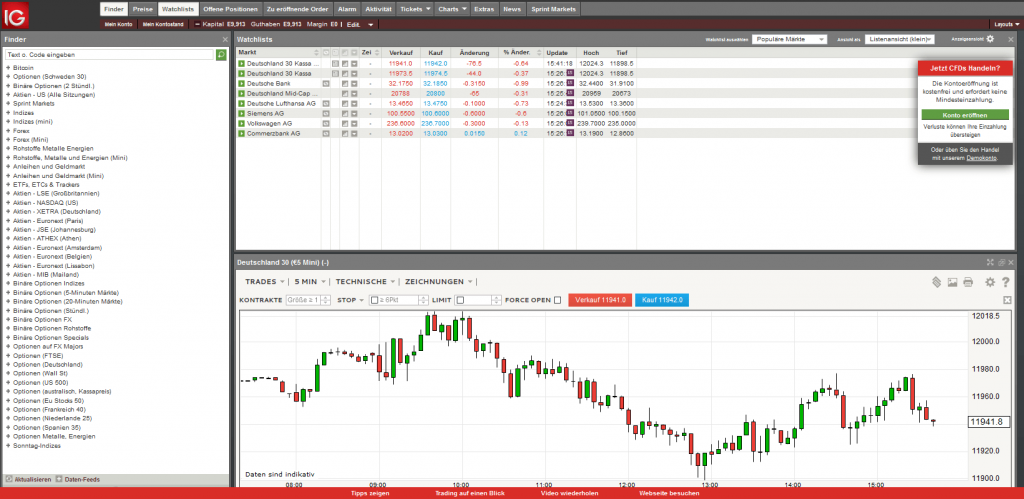Open Sprint Markets tab
1024x499 pixels.
tap(553, 9)
